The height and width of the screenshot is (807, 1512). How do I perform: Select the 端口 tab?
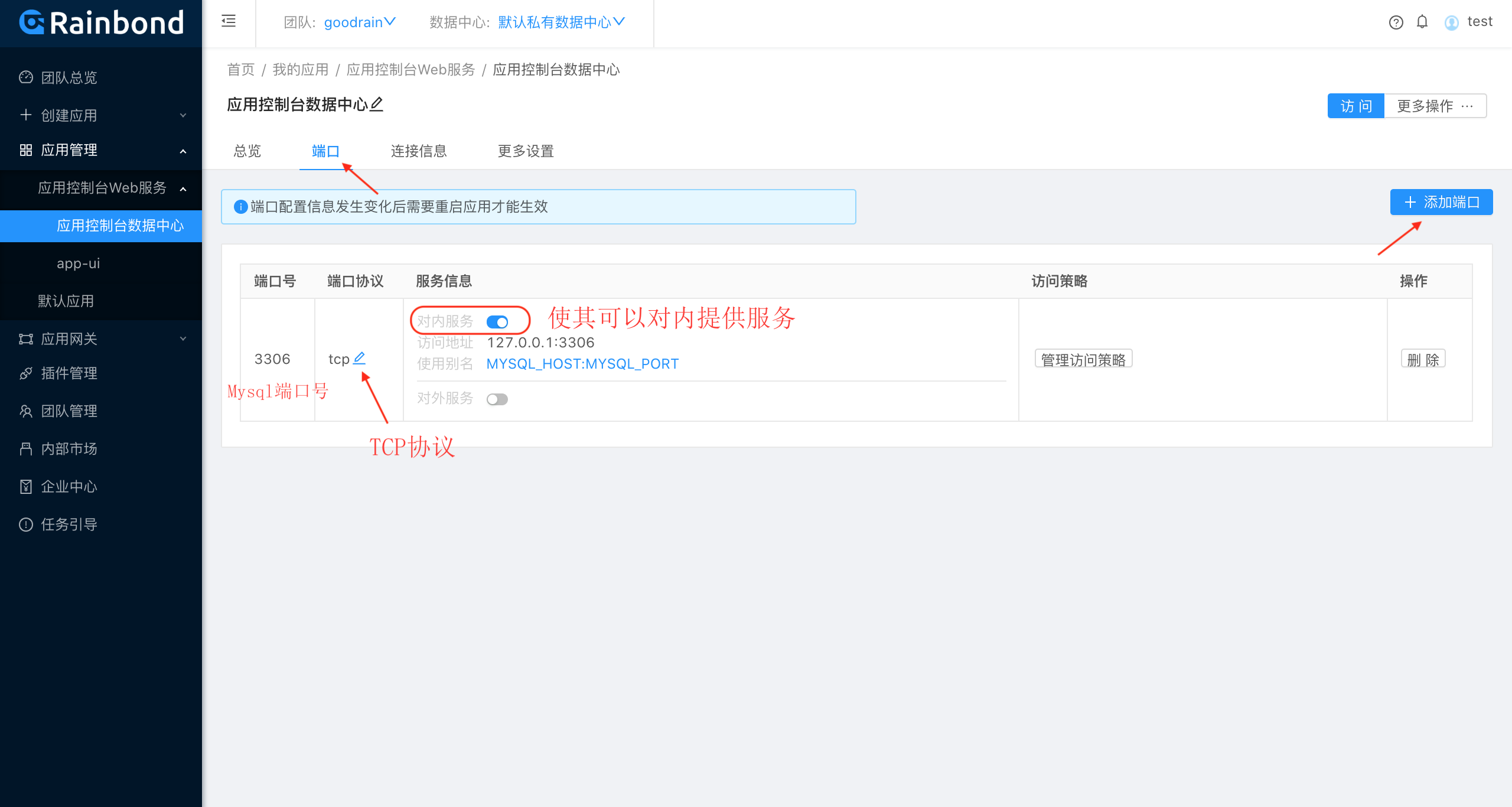tap(325, 151)
